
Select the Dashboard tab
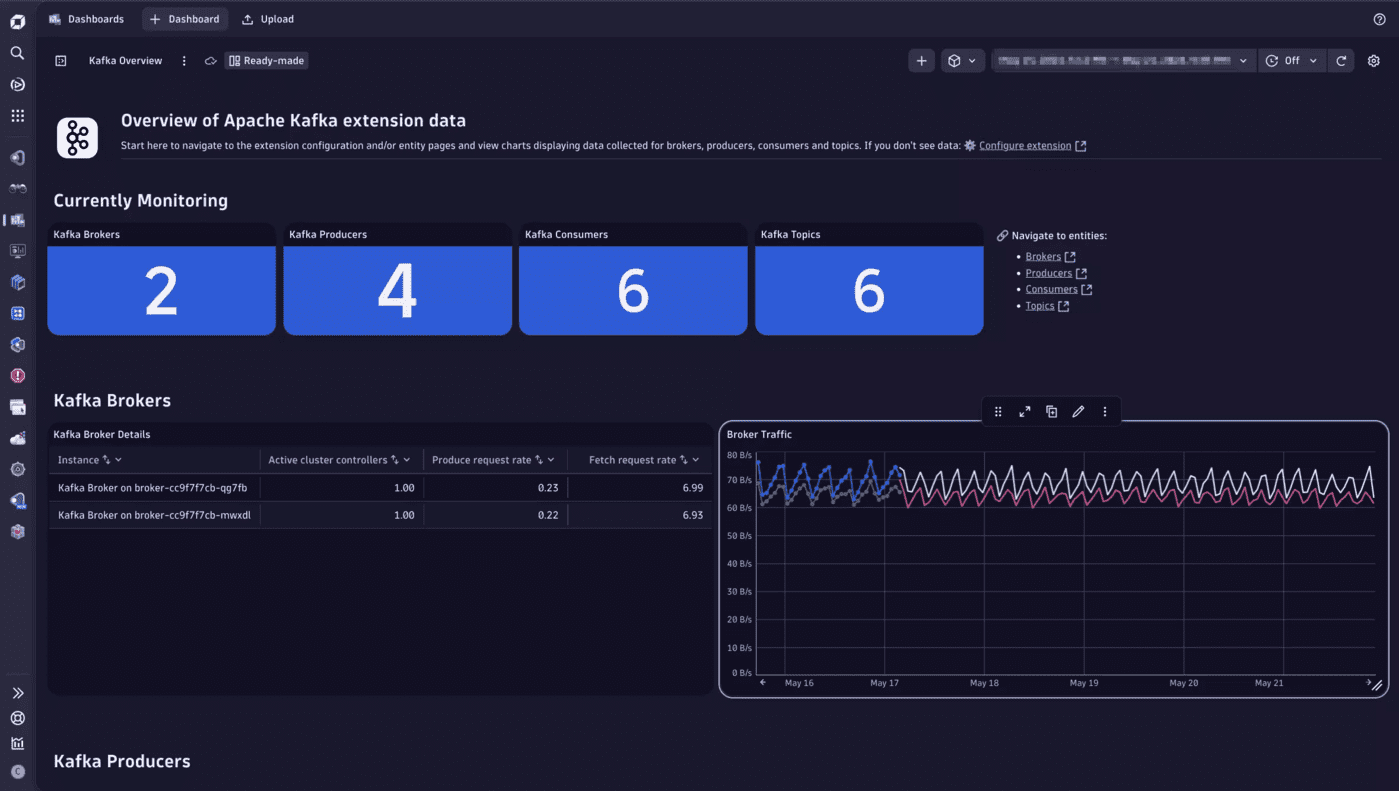[184, 18]
